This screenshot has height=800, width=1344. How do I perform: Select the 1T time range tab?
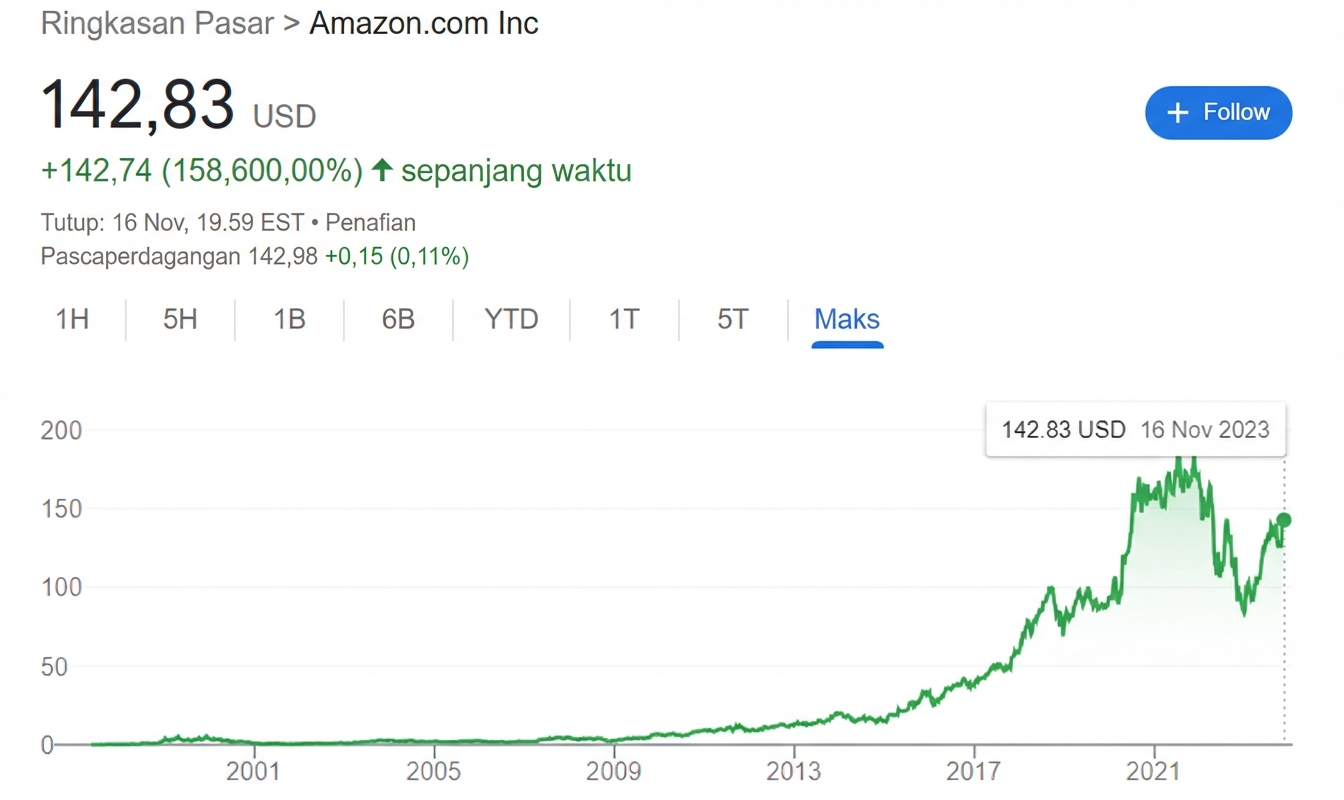pos(623,319)
